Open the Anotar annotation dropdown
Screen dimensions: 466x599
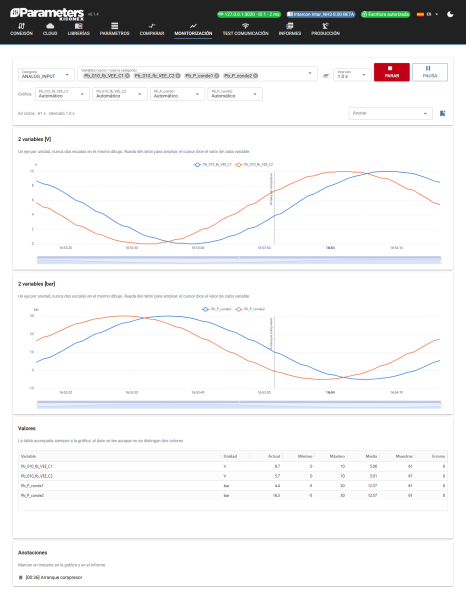click(x=390, y=113)
